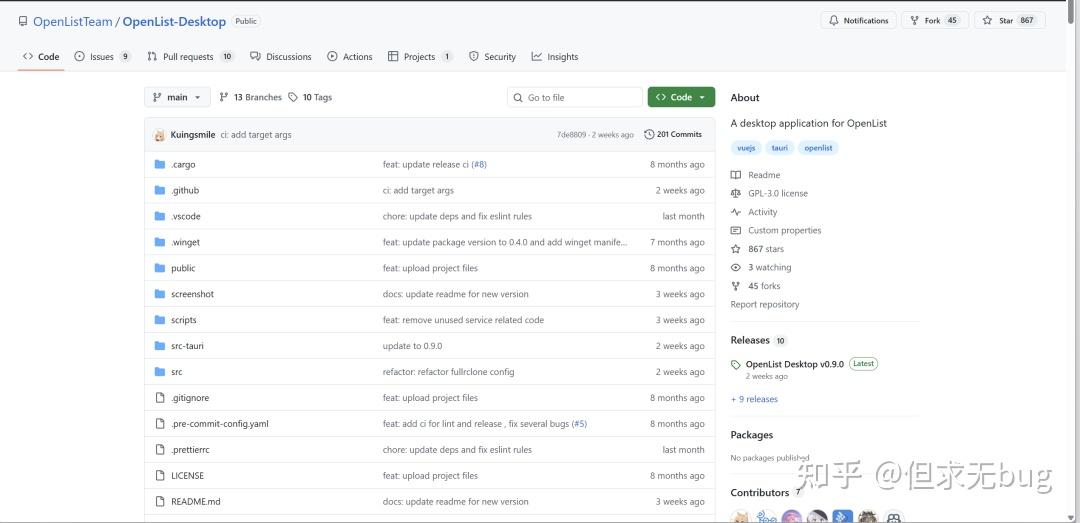Viewport: 1080px width, 523px height.
Task: Open the Actions tab
Action: 350,57
